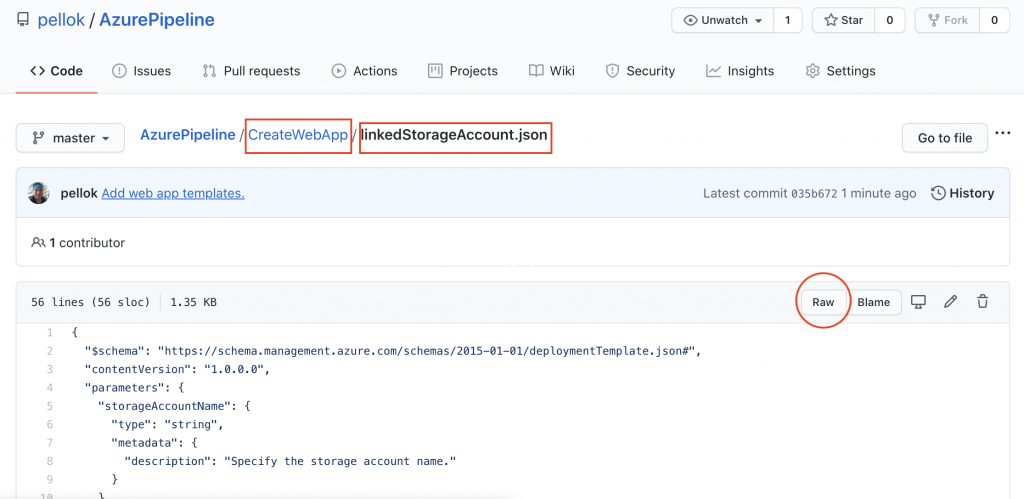Click the stargazers count next to Star

(889, 20)
